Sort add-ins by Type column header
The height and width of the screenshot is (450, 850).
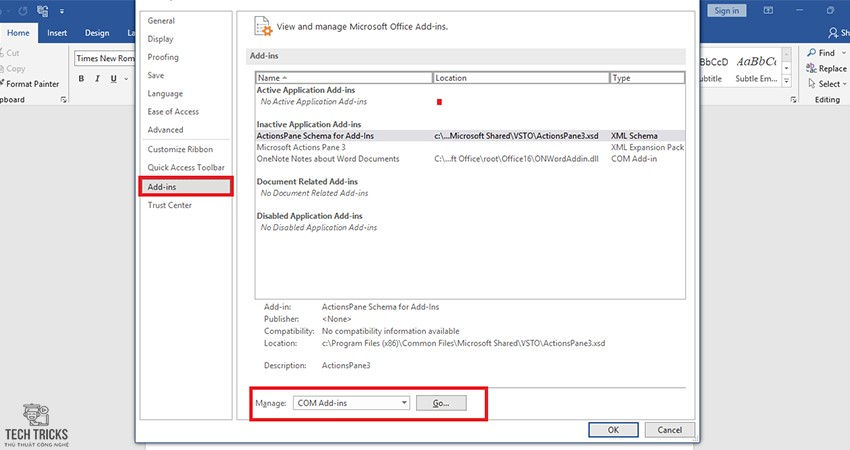pyautogui.click(x=647, y=78)
